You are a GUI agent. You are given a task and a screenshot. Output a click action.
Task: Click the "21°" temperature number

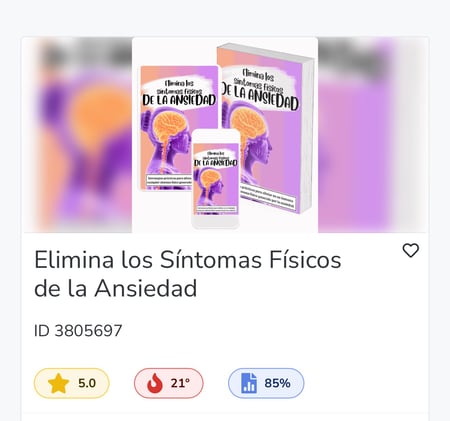pyautogui.click(x=180, y=383)
